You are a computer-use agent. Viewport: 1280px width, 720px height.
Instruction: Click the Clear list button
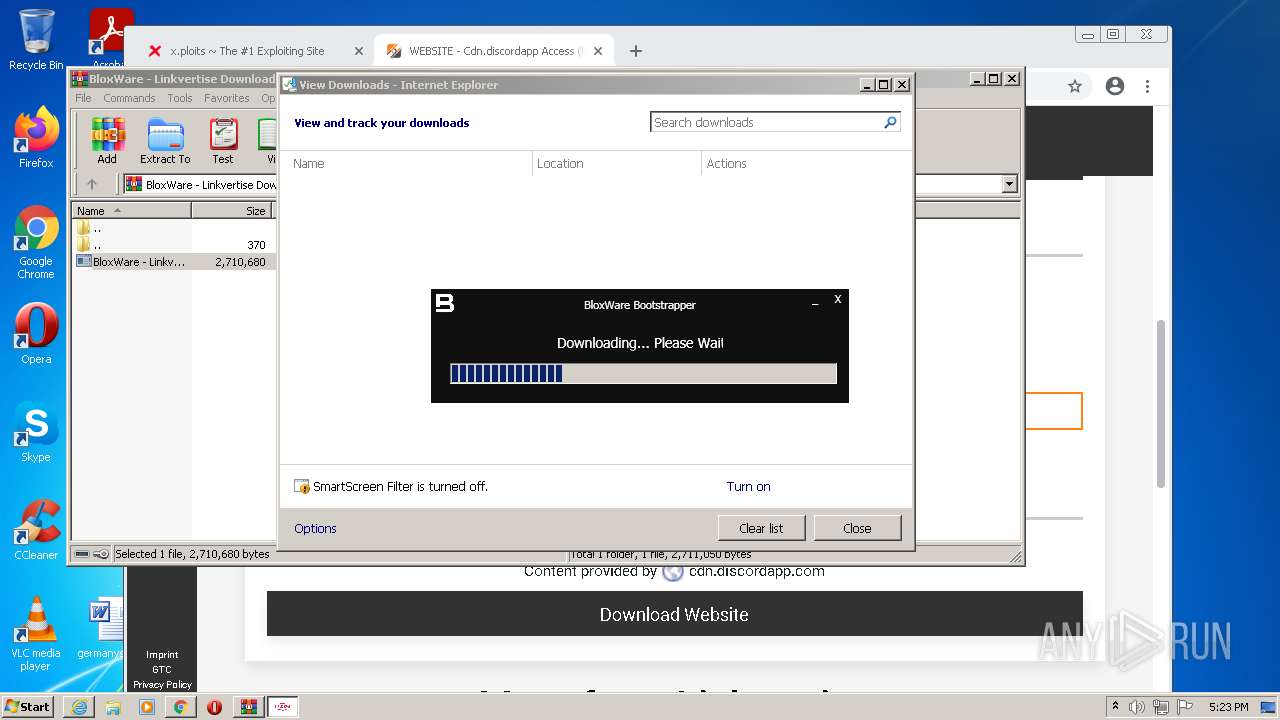(x=761, y=528)
